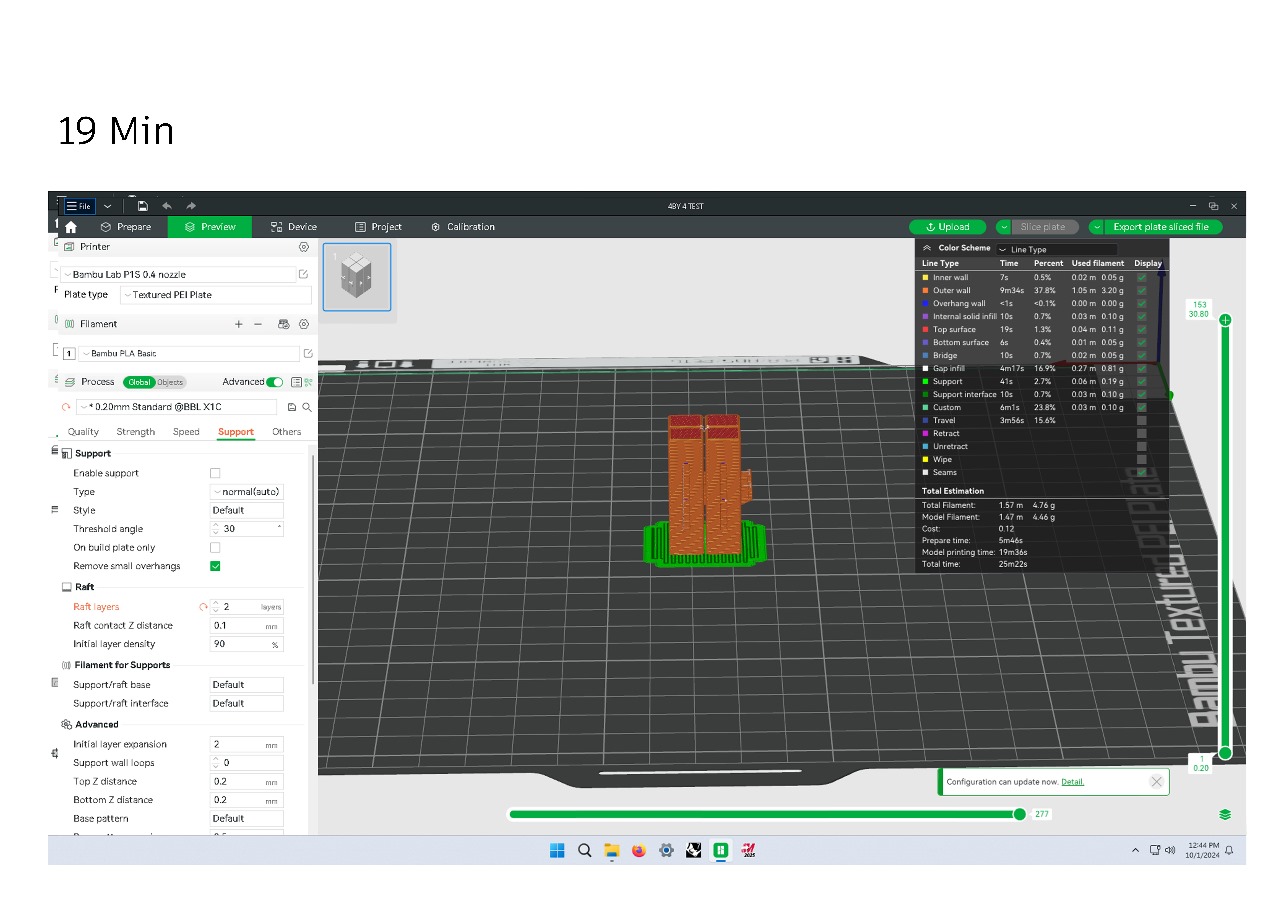1280x904 pixels.
Task: Save the 0.20mm Standard process preset
Action: click(291, 407)
